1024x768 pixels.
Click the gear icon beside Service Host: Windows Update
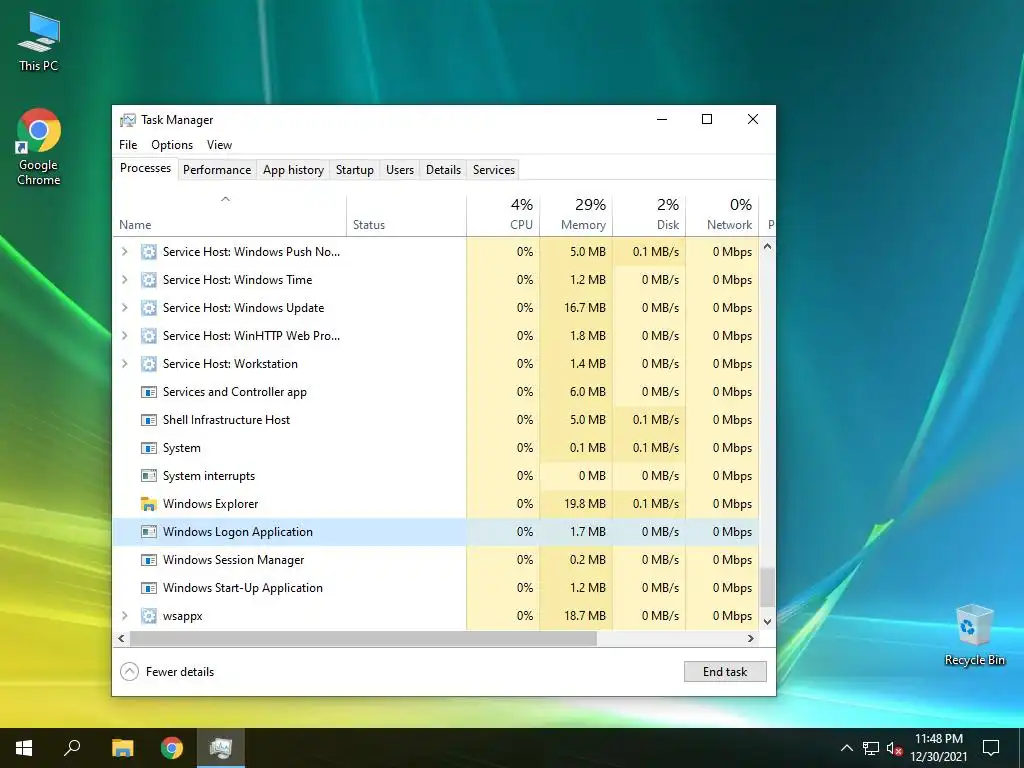point(149,308)
